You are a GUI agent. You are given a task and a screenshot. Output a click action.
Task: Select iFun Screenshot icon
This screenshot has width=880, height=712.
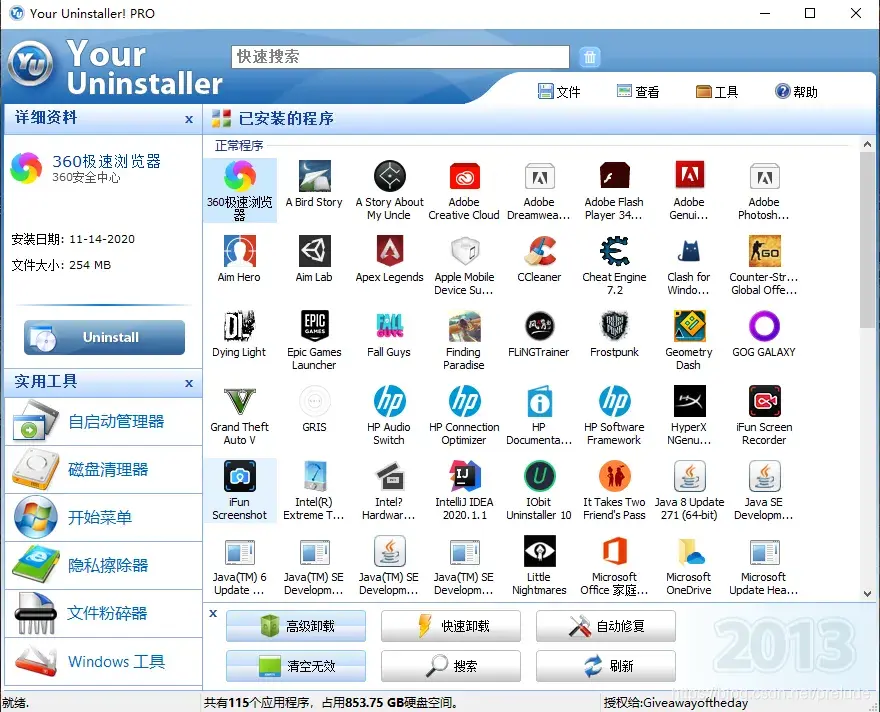240,476
